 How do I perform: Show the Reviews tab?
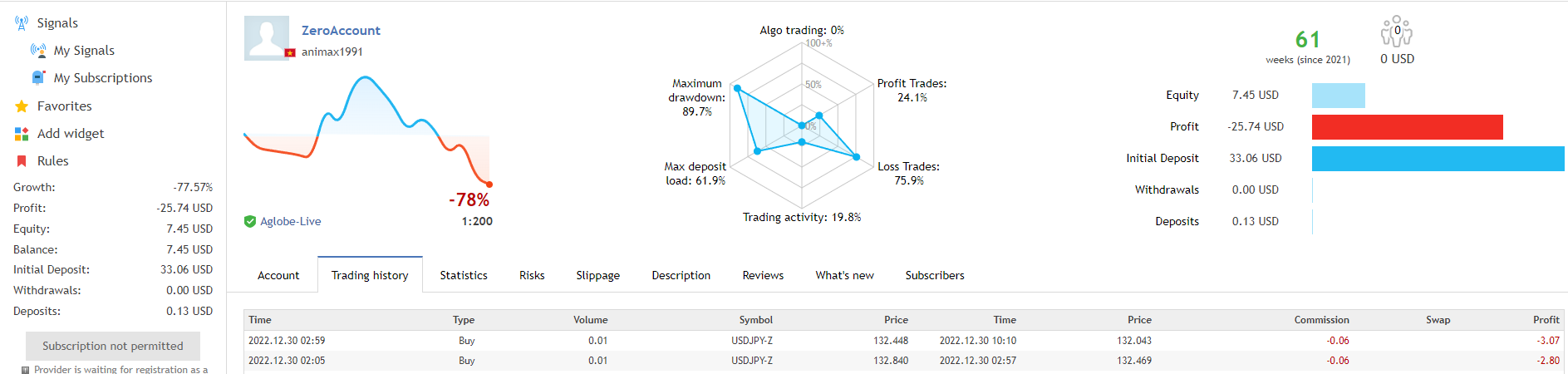(763, 276)
